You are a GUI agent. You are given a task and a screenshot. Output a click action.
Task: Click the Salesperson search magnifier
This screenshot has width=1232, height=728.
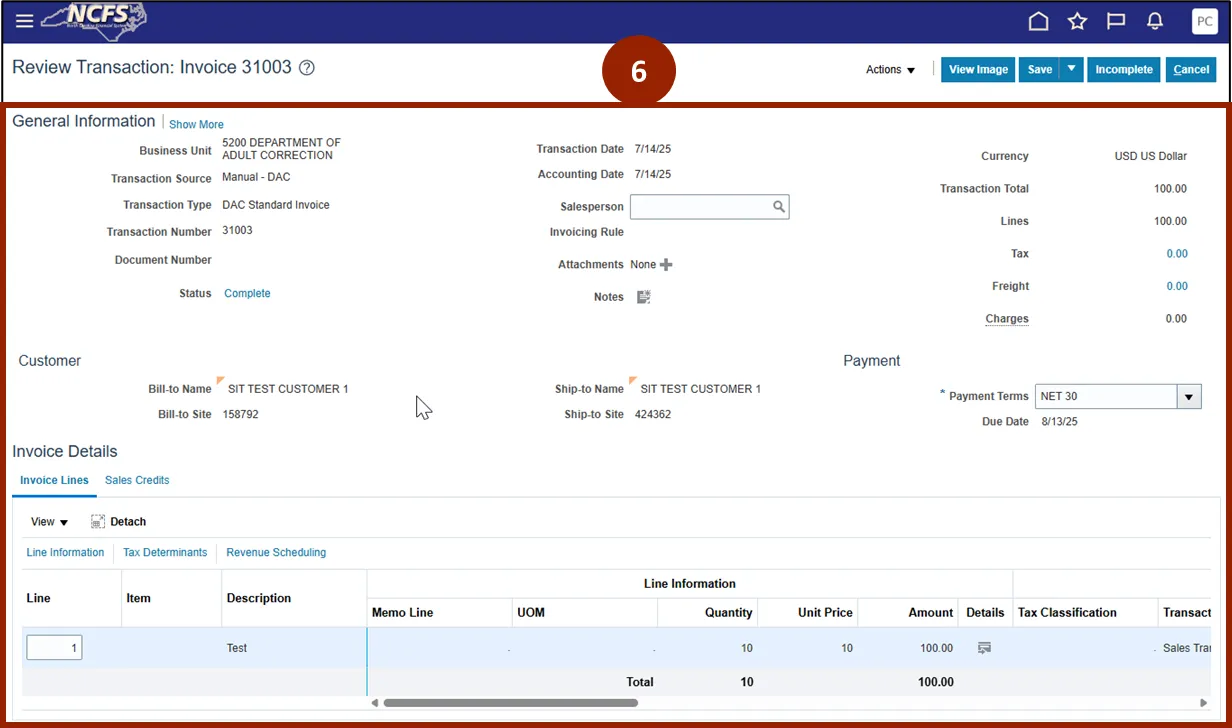(778, 207)
